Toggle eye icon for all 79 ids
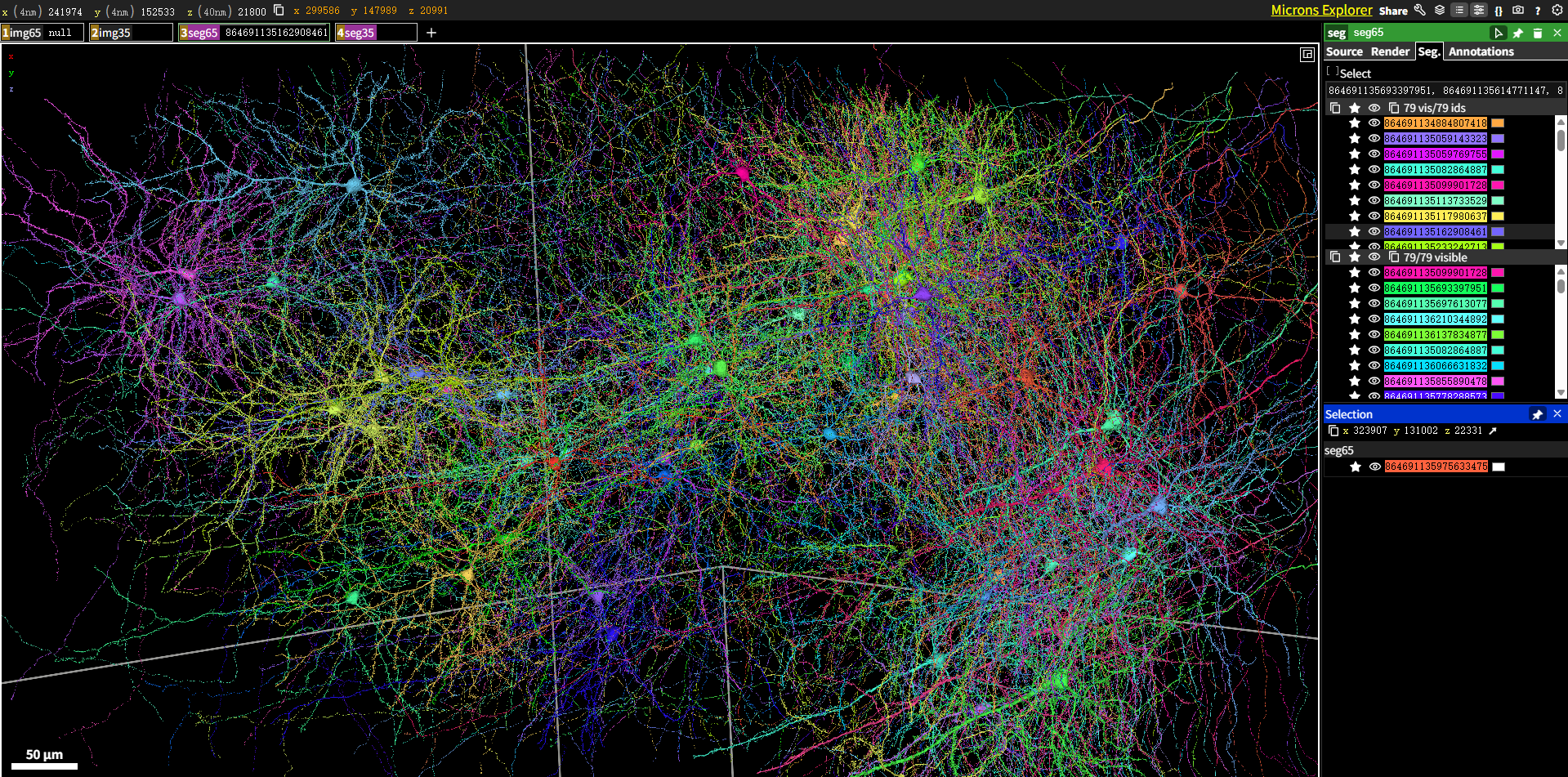Screen dimensions: 1568x777 [x=1374, y=108]
